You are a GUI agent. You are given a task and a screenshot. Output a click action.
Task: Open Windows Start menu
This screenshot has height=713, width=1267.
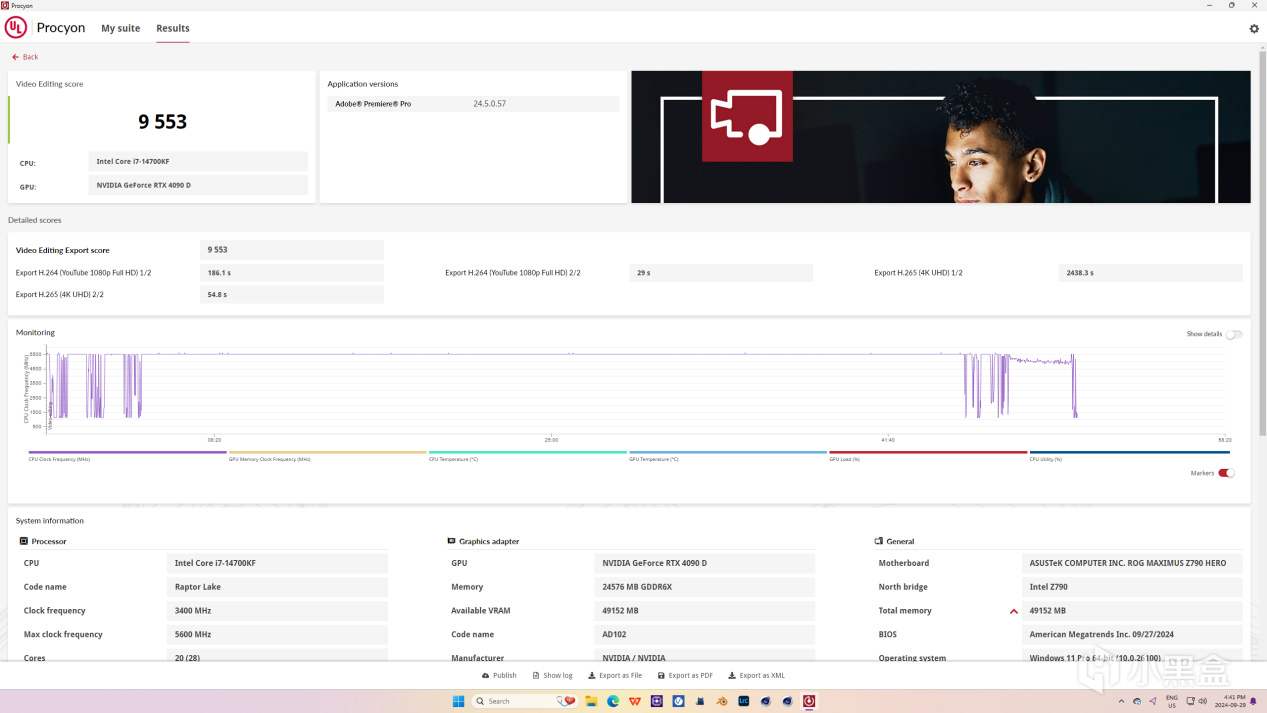[x=458, y=701]
